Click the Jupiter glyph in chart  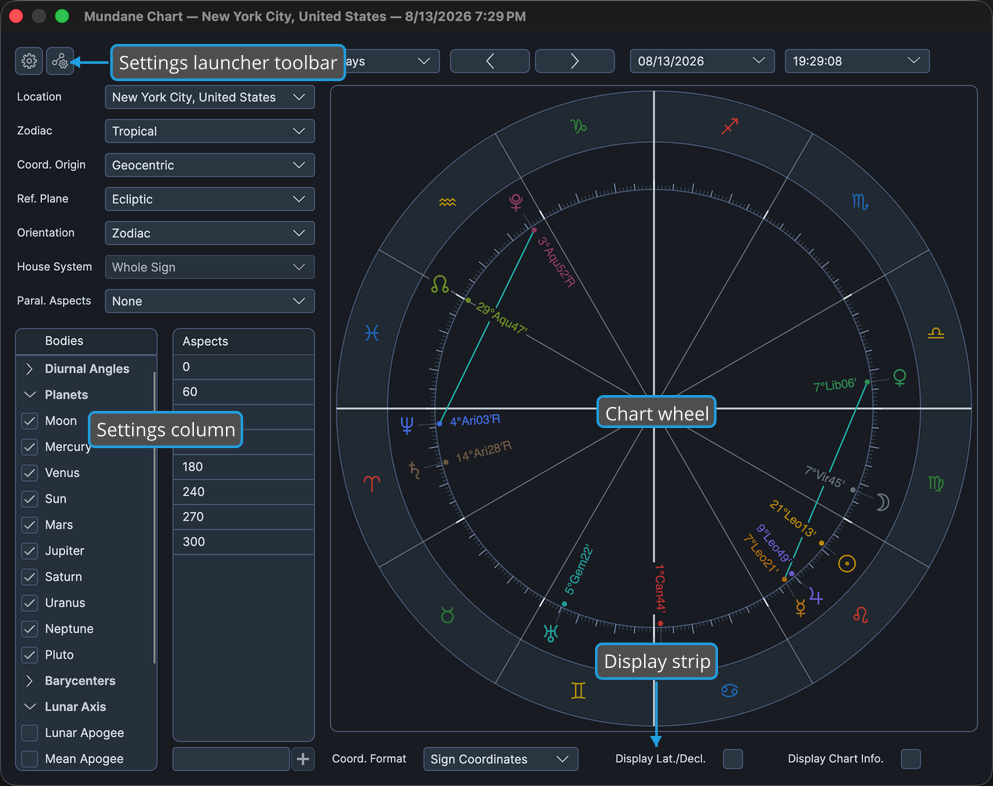point(816,597)
